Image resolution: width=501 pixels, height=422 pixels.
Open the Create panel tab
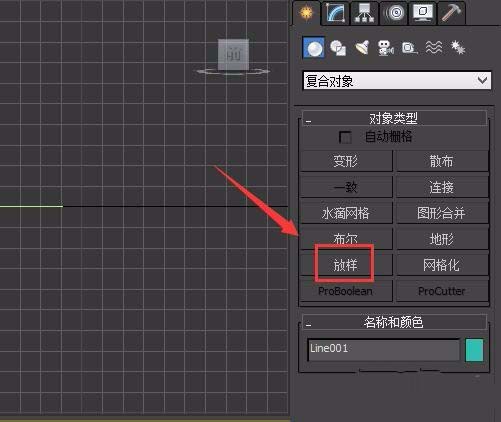tap(306, 13)
